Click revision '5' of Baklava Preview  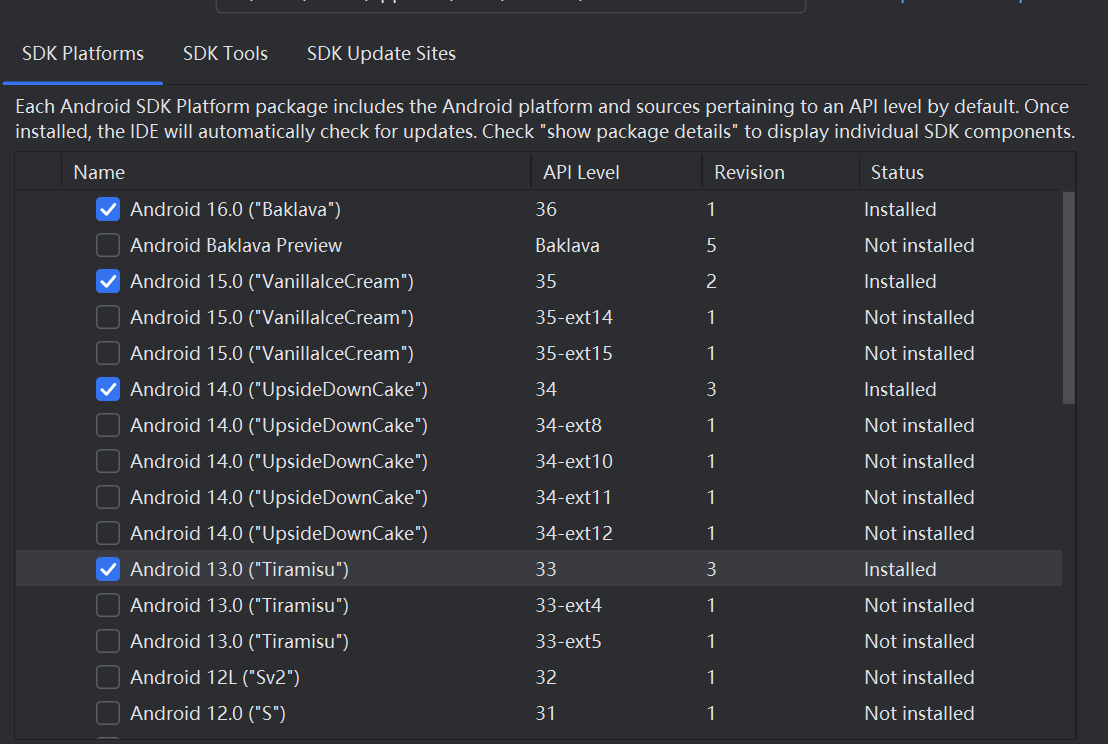click(x=711, y=245)
